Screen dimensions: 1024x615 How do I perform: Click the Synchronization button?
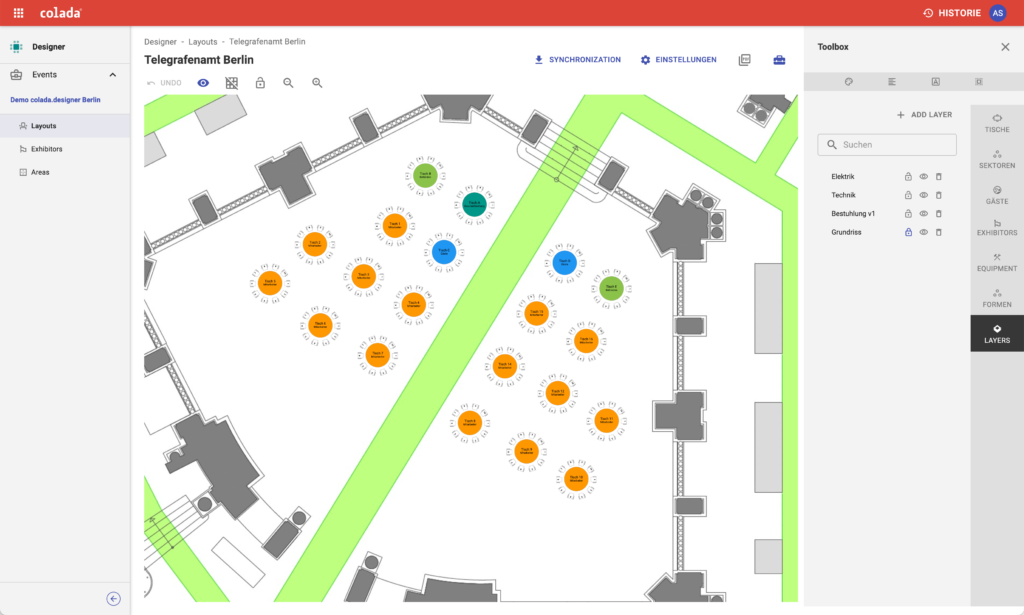pyautogui.click(x=578, y=60)
